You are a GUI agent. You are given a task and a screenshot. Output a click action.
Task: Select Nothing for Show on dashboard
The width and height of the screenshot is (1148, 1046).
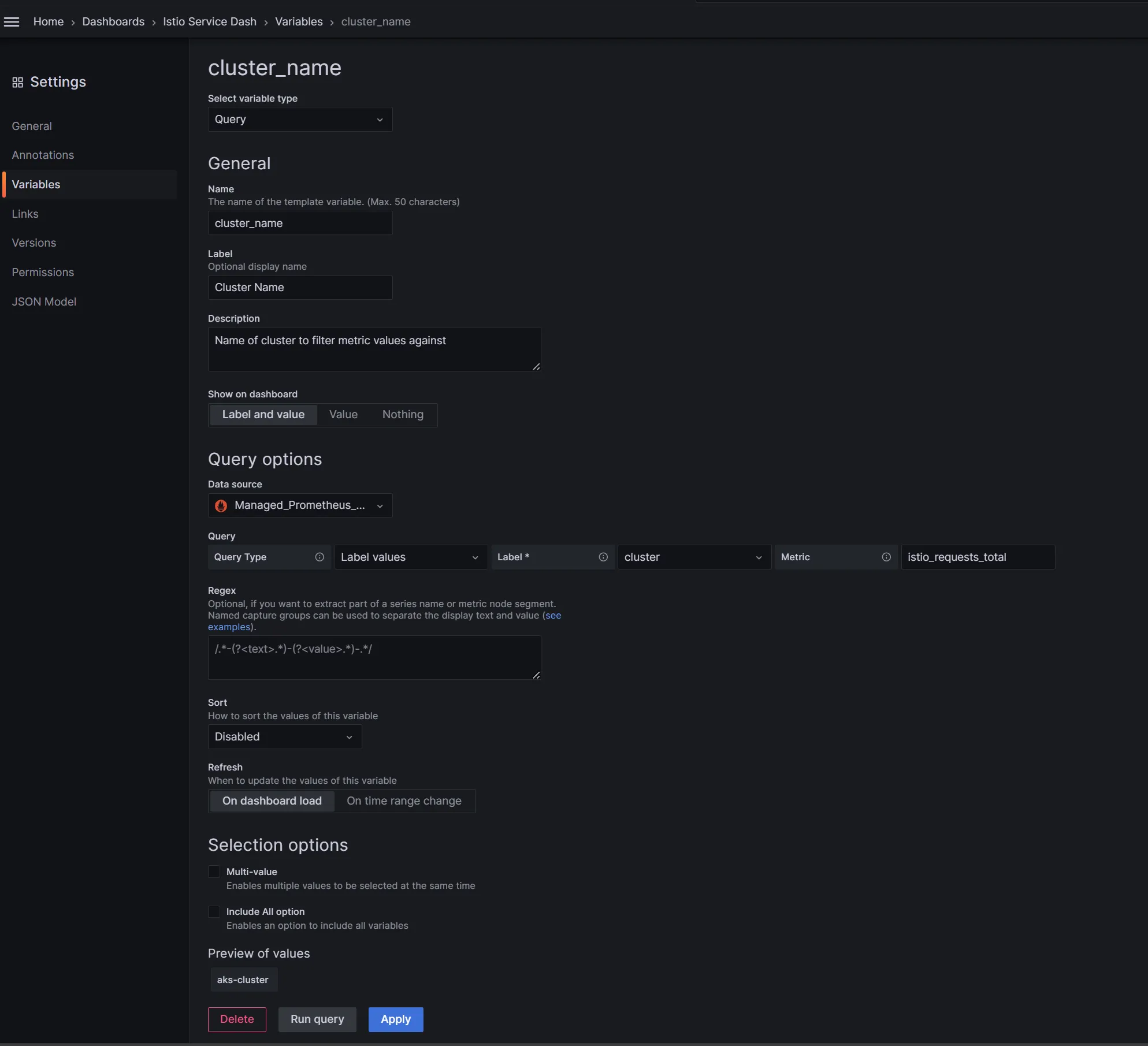[x=403, y=415]
